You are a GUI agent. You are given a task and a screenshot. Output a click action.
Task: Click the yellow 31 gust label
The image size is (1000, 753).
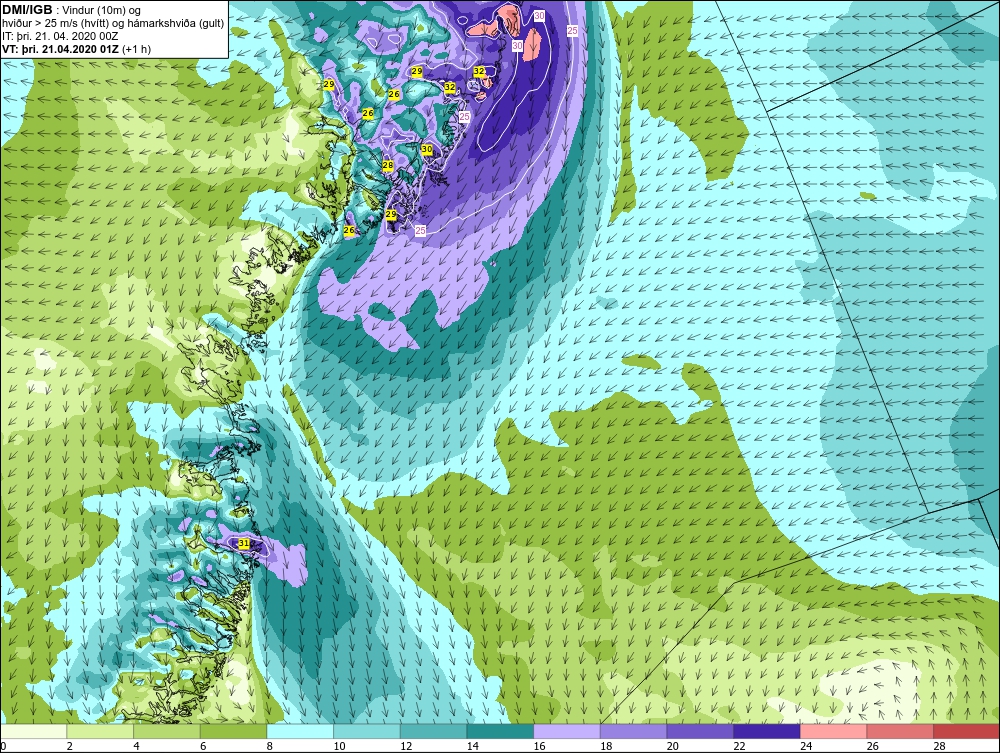243,543
